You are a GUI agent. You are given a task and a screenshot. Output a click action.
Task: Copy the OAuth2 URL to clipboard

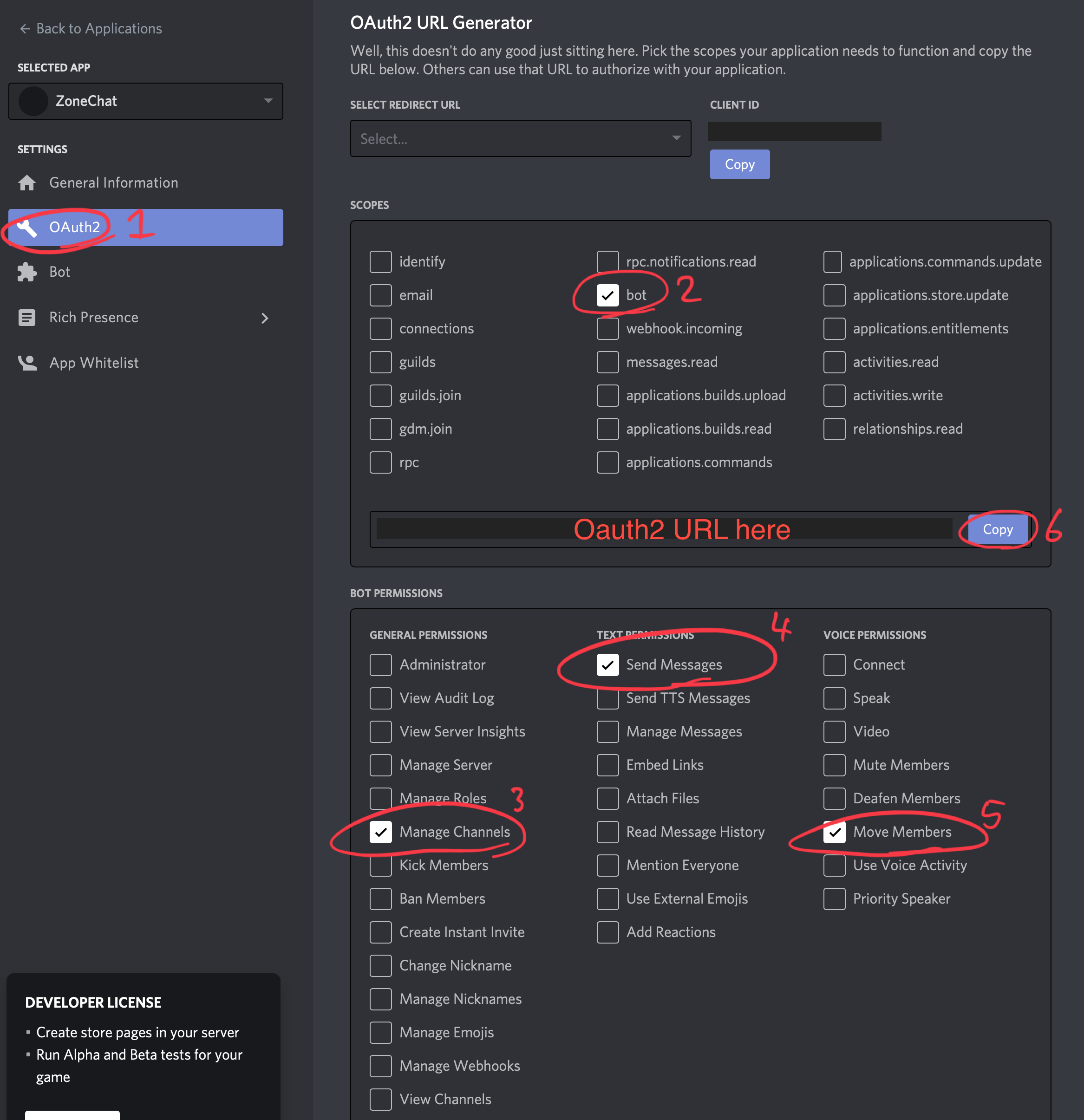click(x=997, y=529)
